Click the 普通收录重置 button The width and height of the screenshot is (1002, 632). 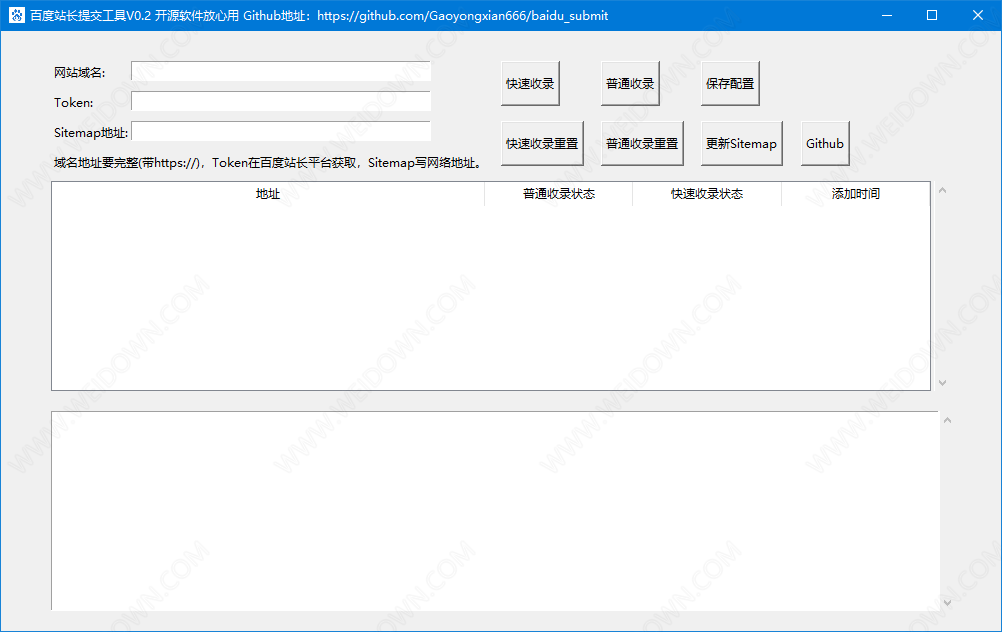pyautogui.click(x=642, y=144)
